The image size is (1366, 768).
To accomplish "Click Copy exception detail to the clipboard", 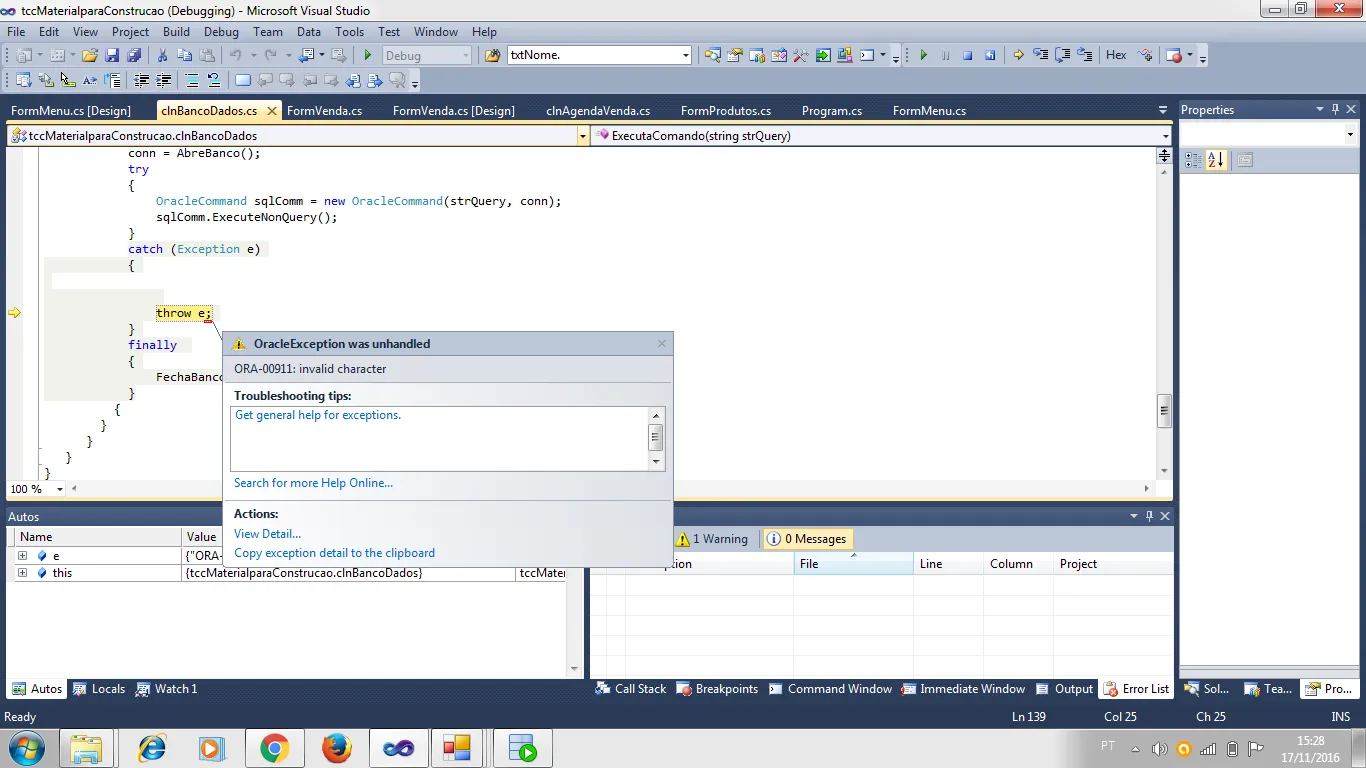I will coord(334,553).
